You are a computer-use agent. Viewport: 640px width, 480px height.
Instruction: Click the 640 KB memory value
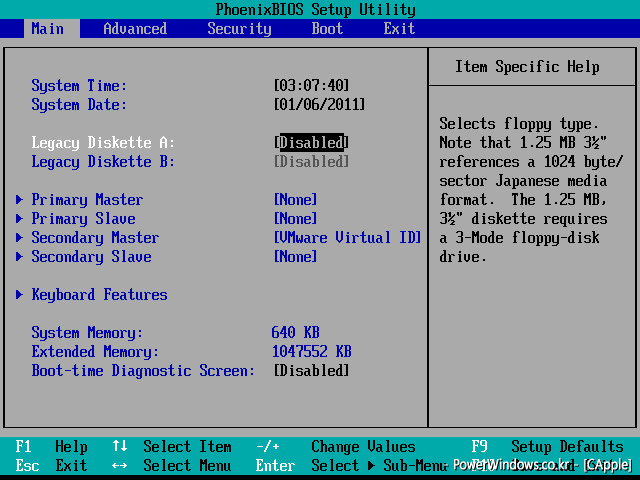click(x=296, y=333)
